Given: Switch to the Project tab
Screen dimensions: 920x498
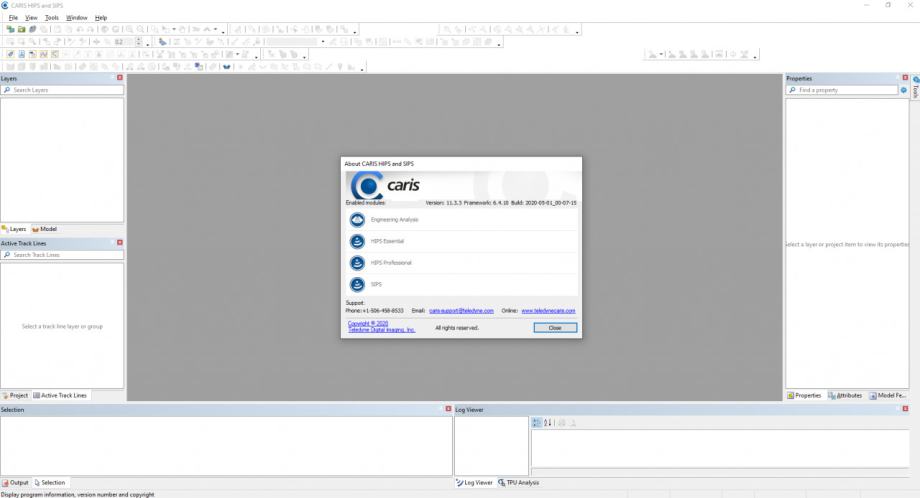Looking at the screenshot, I should coord(15,395).
